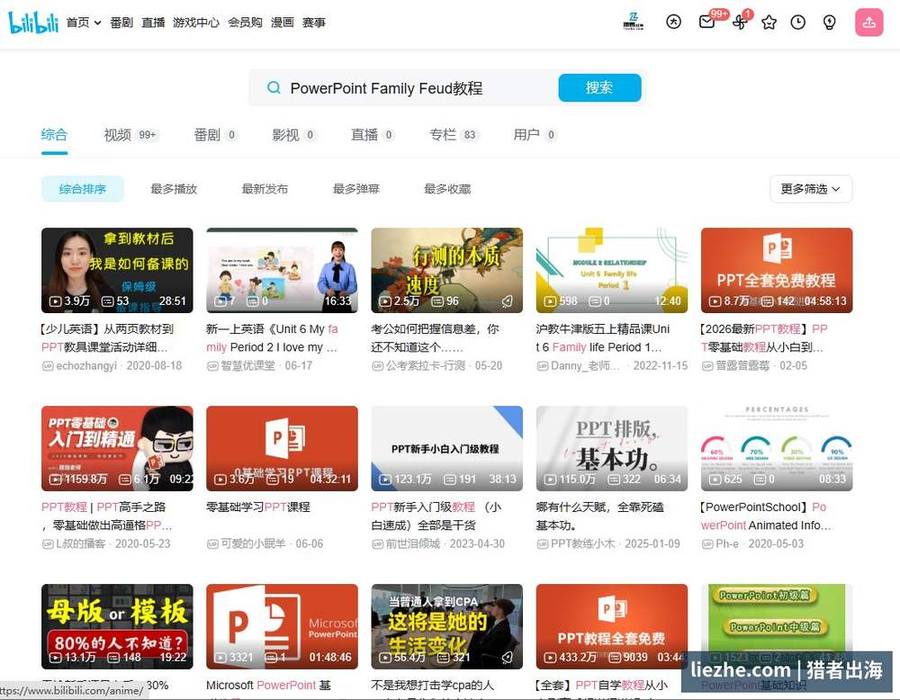Image resolution: width=900 pixels, height=700 pixels.
Task: Open the 零基础学习PPT课程 title link
Action: (258, 507)
